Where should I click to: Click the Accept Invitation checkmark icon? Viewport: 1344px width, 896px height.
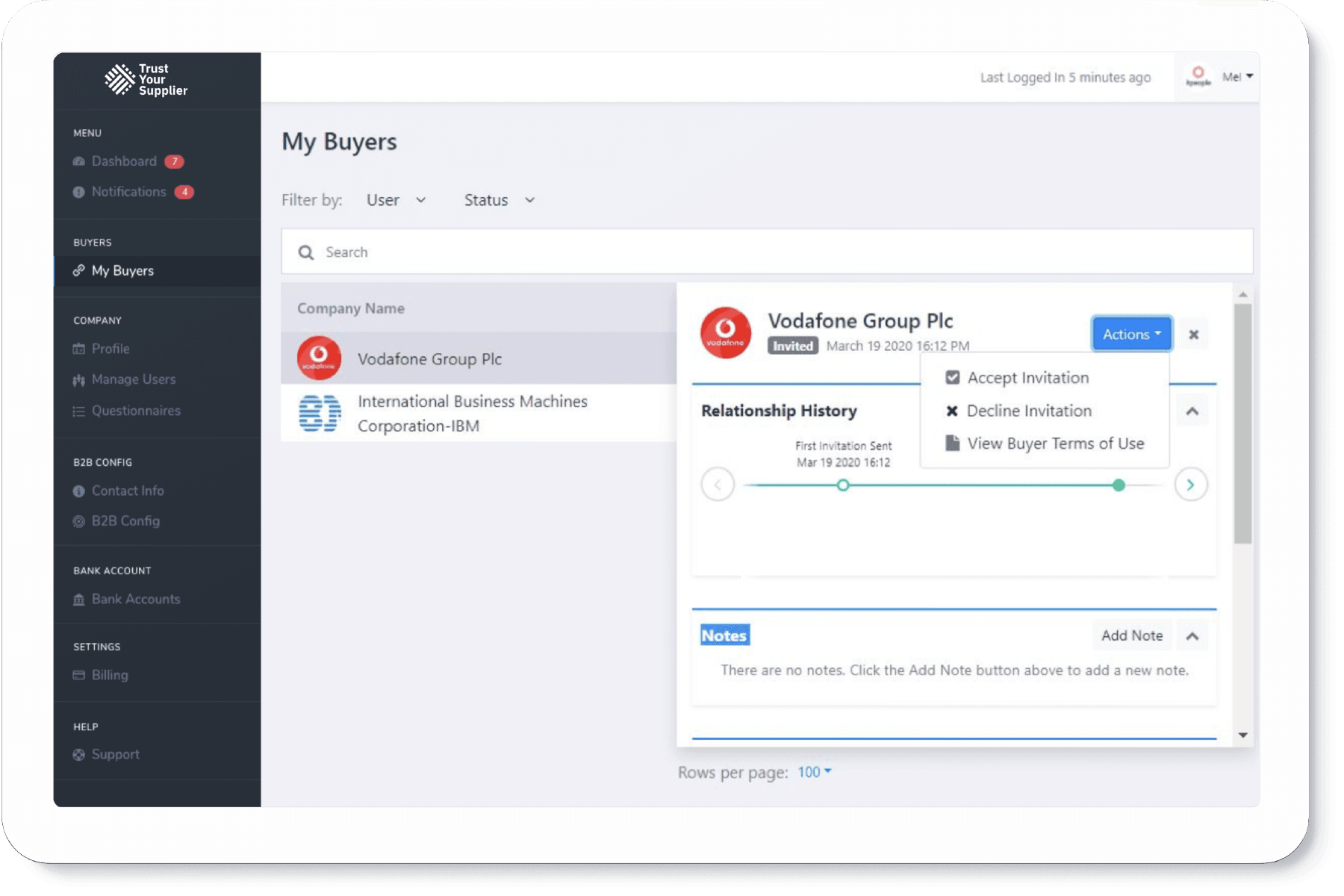click(953, 378)
